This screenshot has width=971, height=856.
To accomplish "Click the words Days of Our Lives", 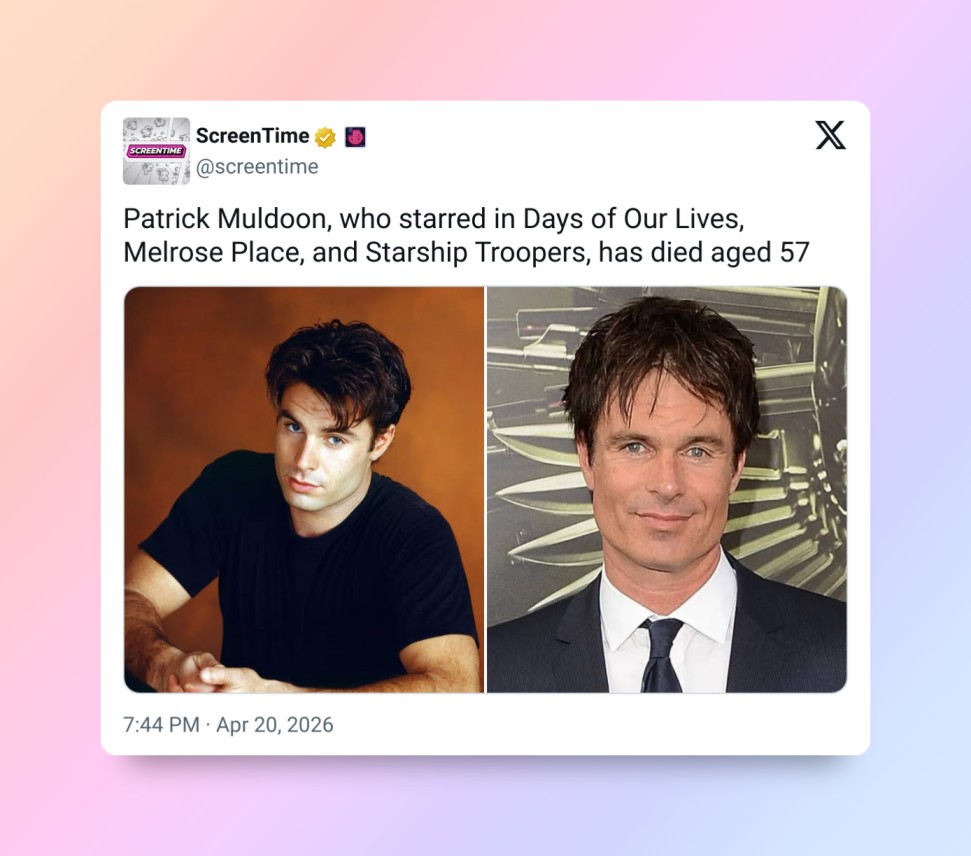I will pos(632,219).
